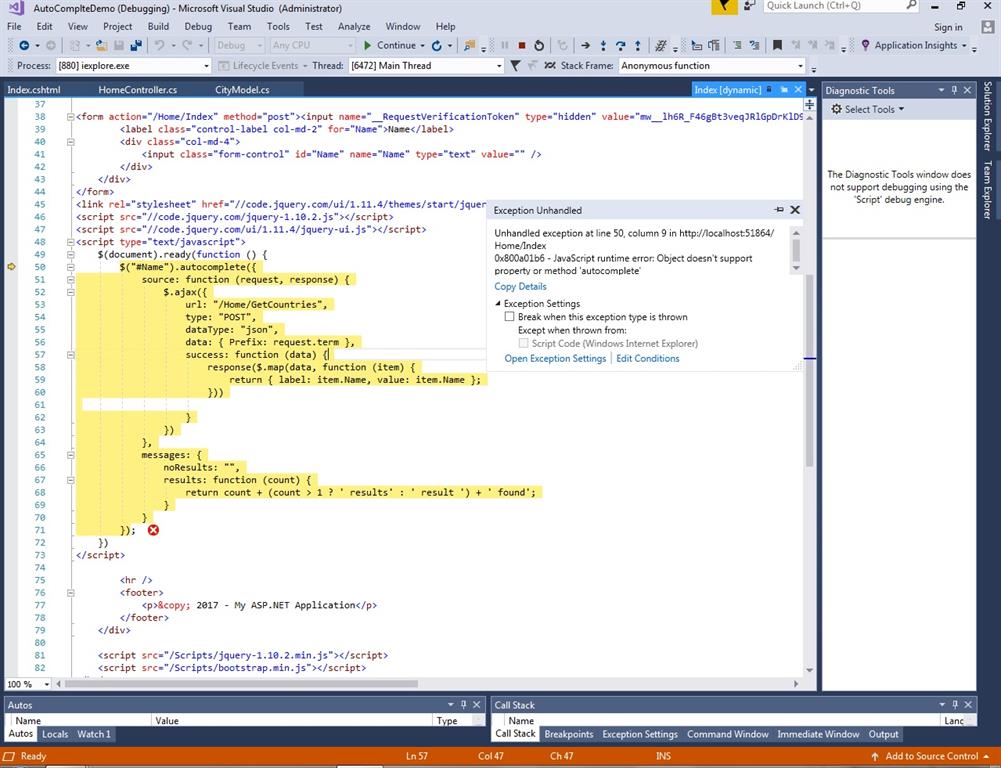Click the red error icon on line 71
The height and width of the screenshot is (768, 1001).
click(x=153, y=530)
